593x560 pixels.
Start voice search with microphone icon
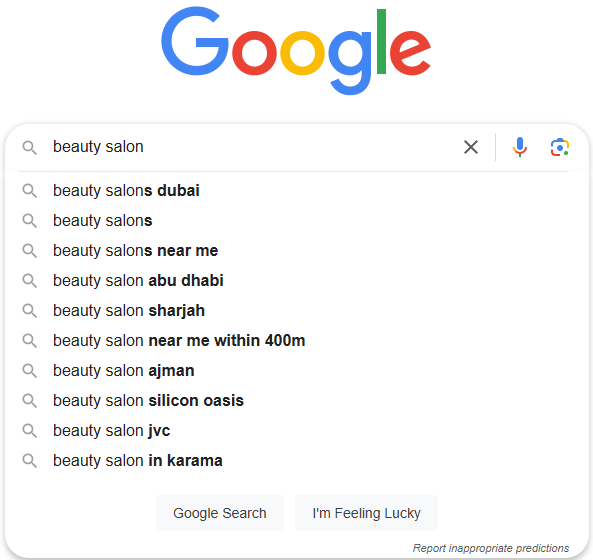click(520, 147)
